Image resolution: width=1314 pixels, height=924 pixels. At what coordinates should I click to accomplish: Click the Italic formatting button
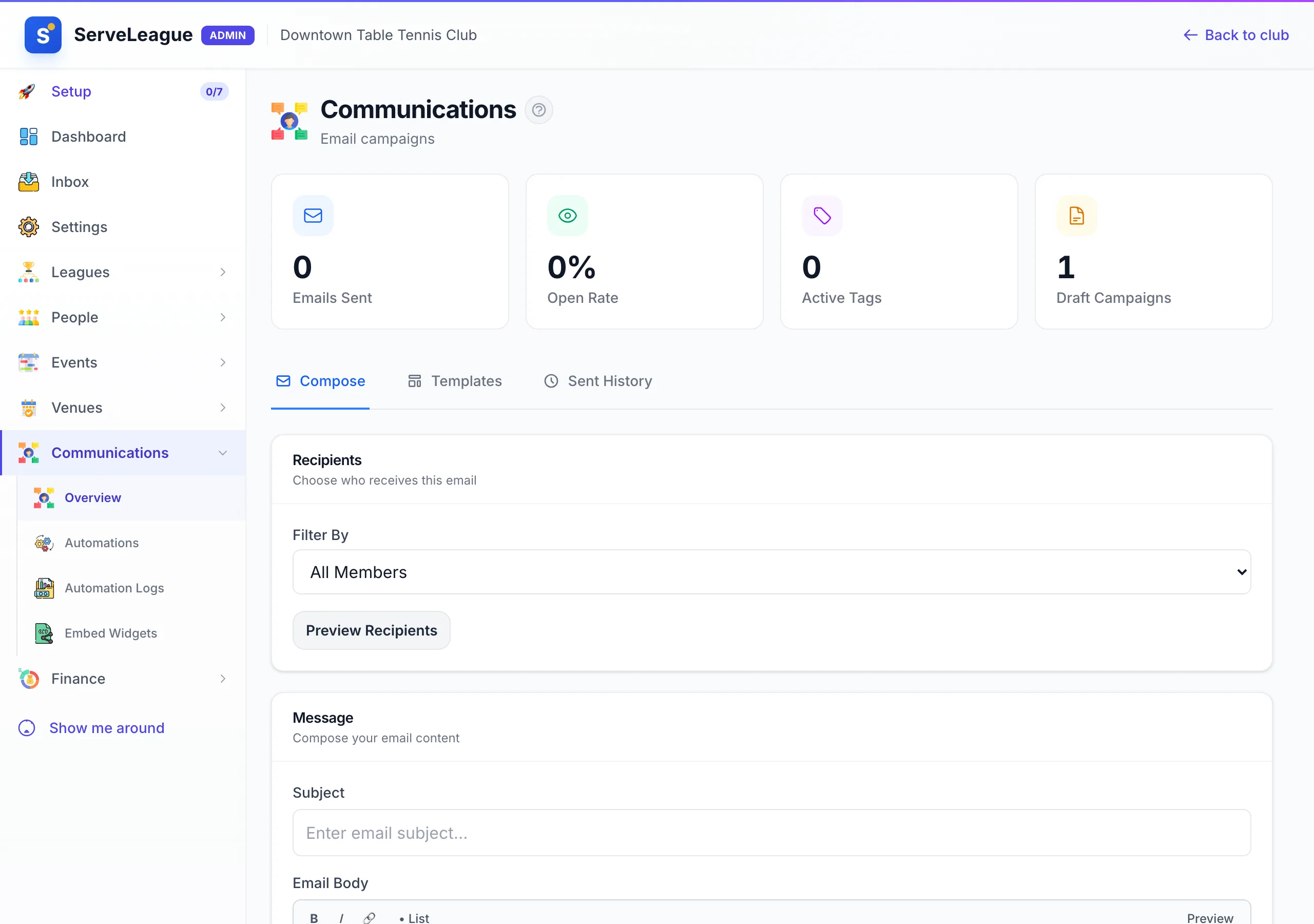(342, 918)
